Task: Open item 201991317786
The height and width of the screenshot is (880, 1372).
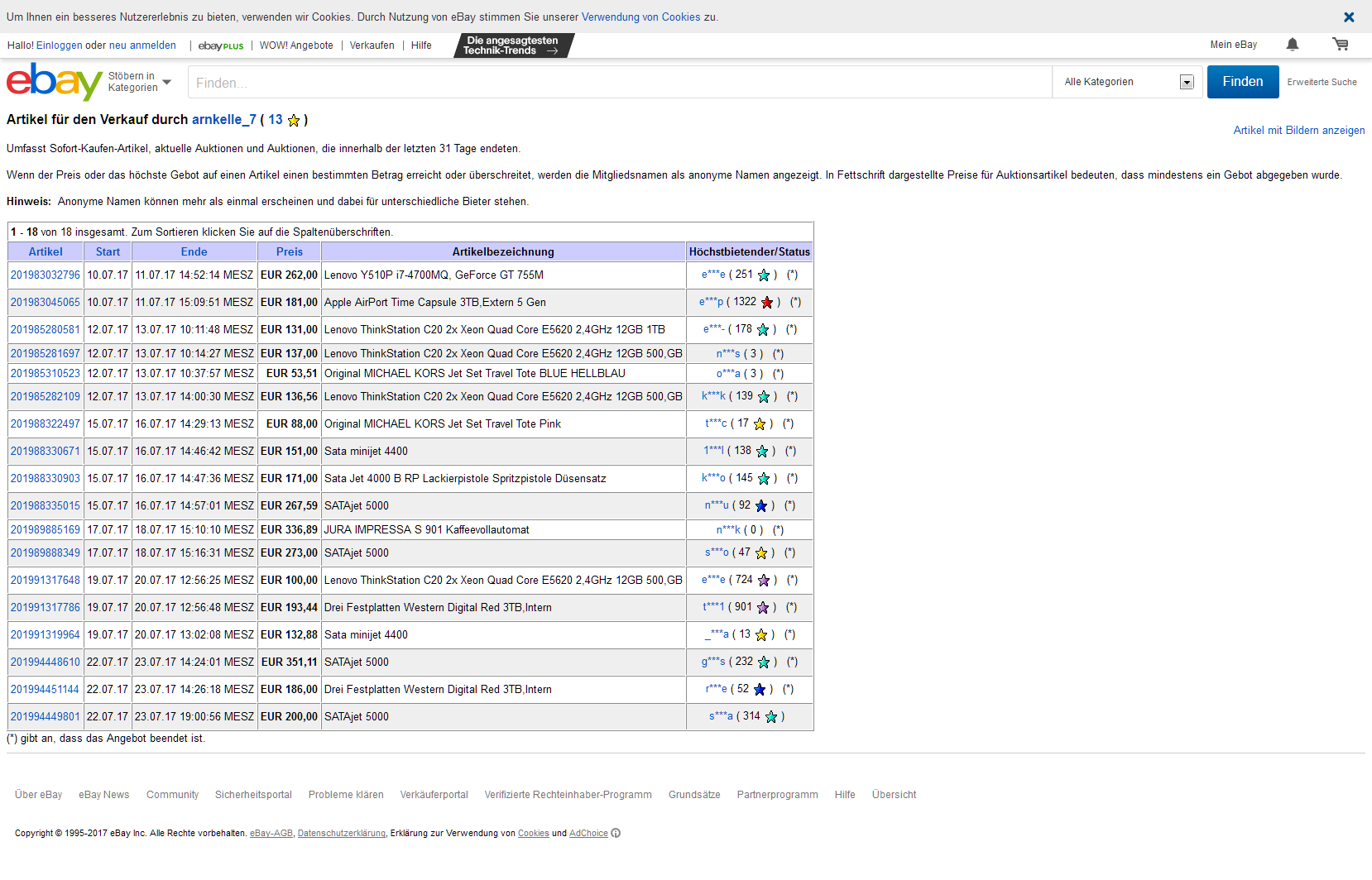Action: pyautogui.click(x=46, y=607)
